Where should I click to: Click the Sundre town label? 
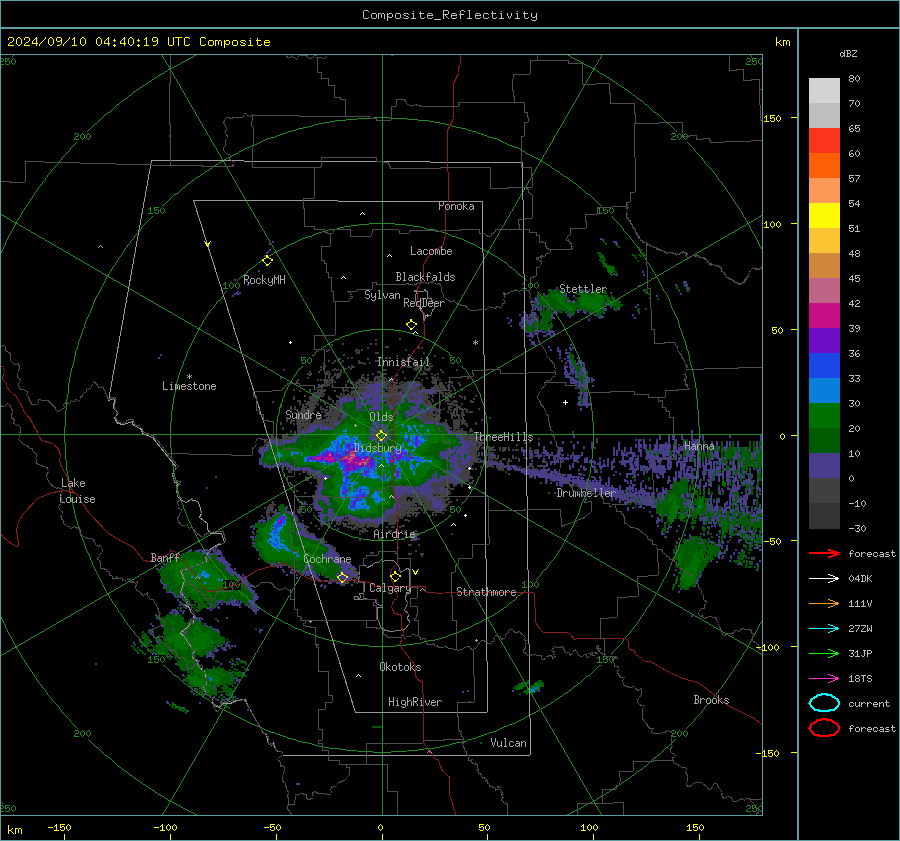coord(303,414)
